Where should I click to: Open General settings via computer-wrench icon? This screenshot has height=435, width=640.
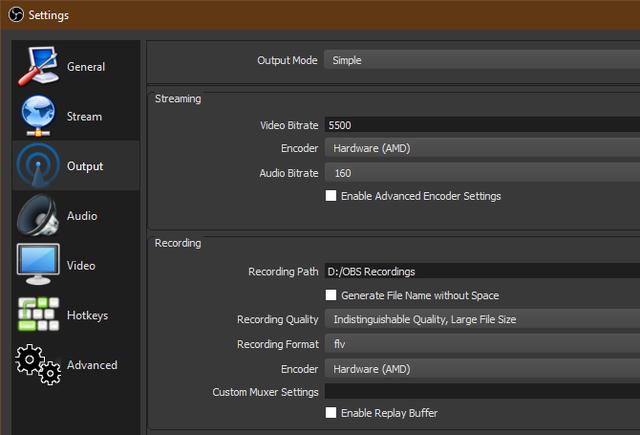point(38,67)
